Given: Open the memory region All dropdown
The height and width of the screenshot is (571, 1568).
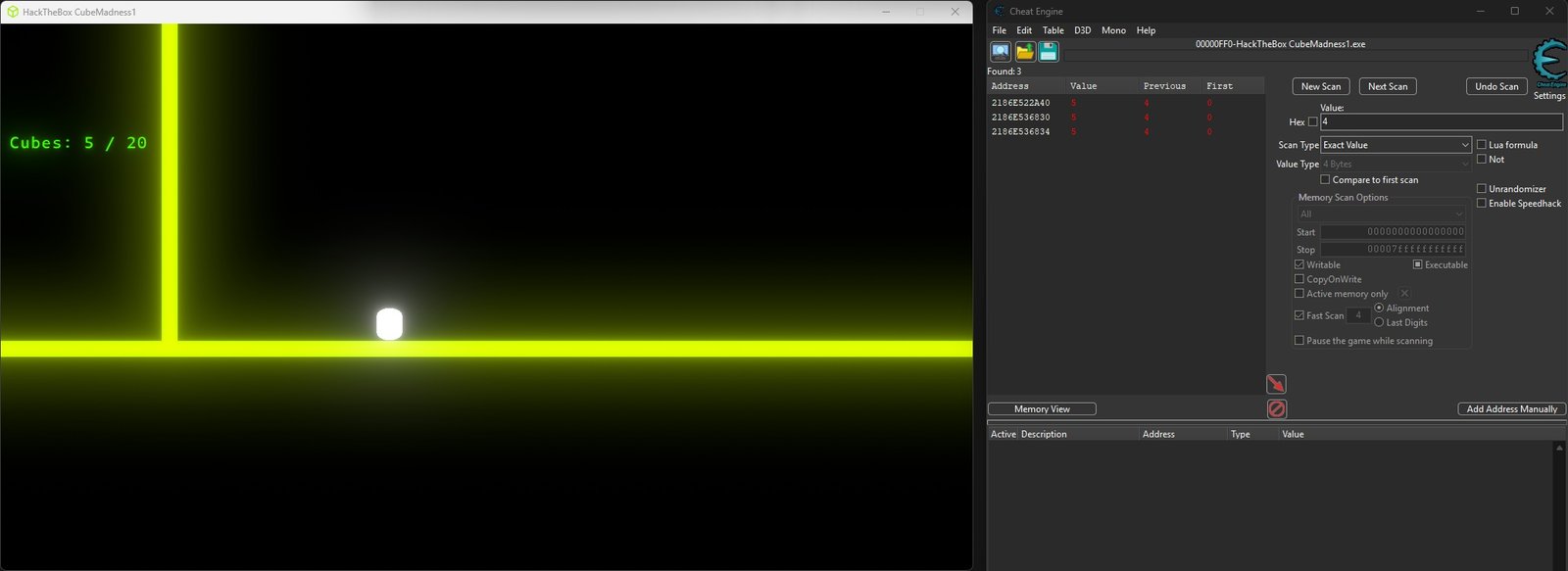Looking at the screenshot, I should pos(1381,214).
